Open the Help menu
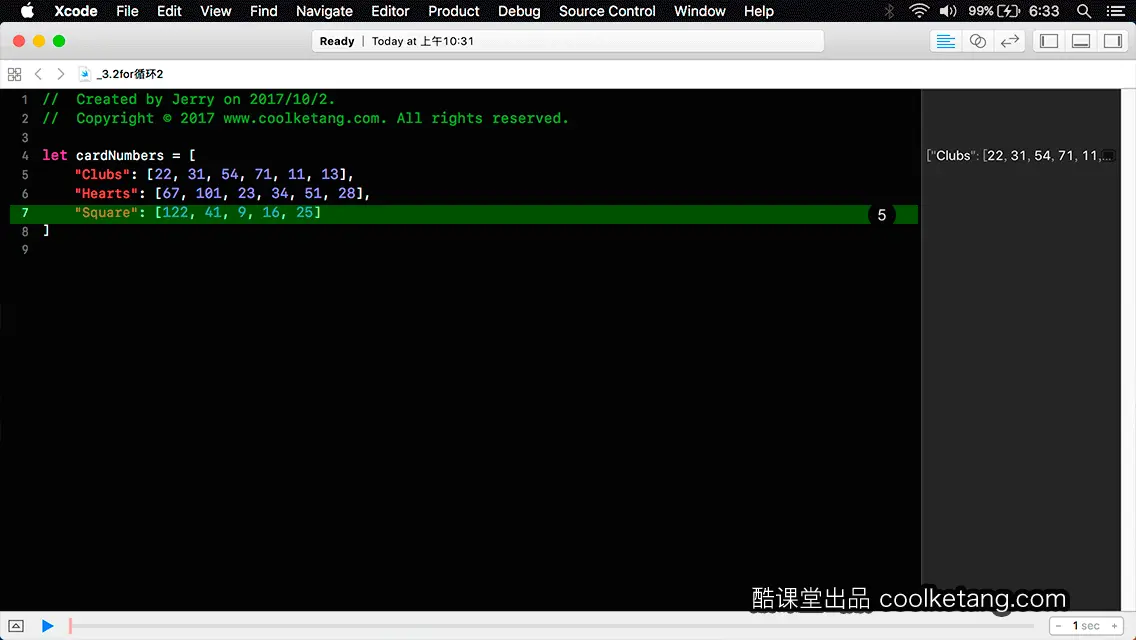 pyautogui.click(x=759, y=11)
